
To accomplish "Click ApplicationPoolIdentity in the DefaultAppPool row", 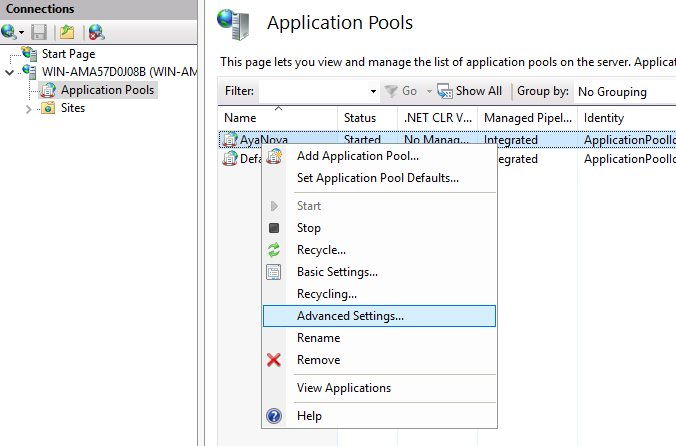I will (629, 159).
